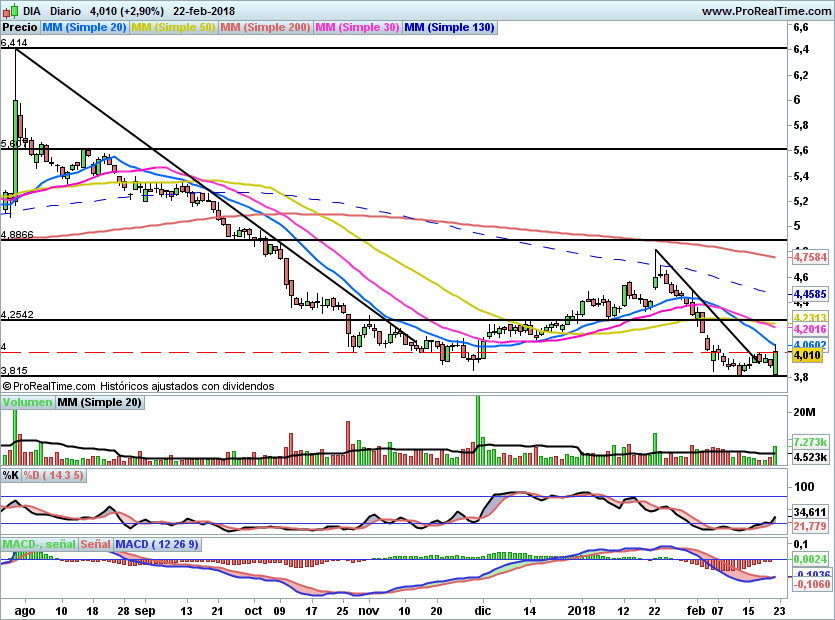Click the 4,4585 MM130 value tag
The height and width of the screenshot is (620, 835).
click(811, 294)
